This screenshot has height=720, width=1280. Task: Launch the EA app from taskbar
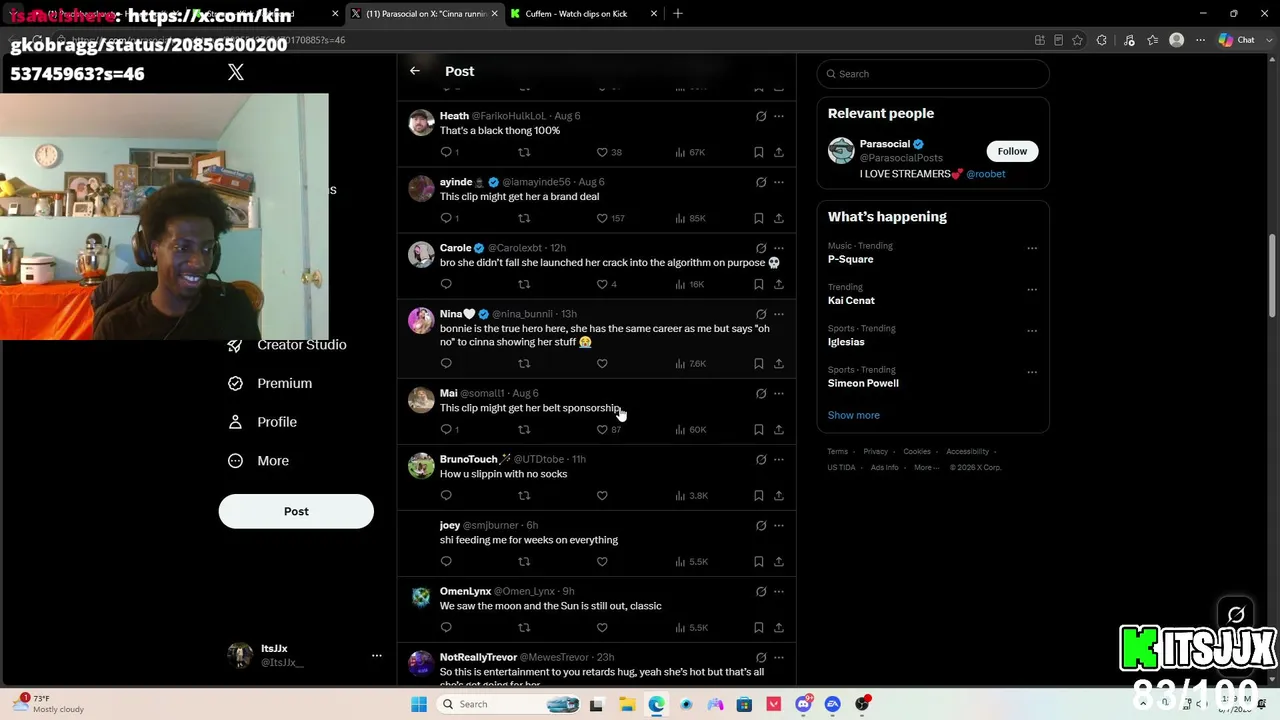coord(832,704)
